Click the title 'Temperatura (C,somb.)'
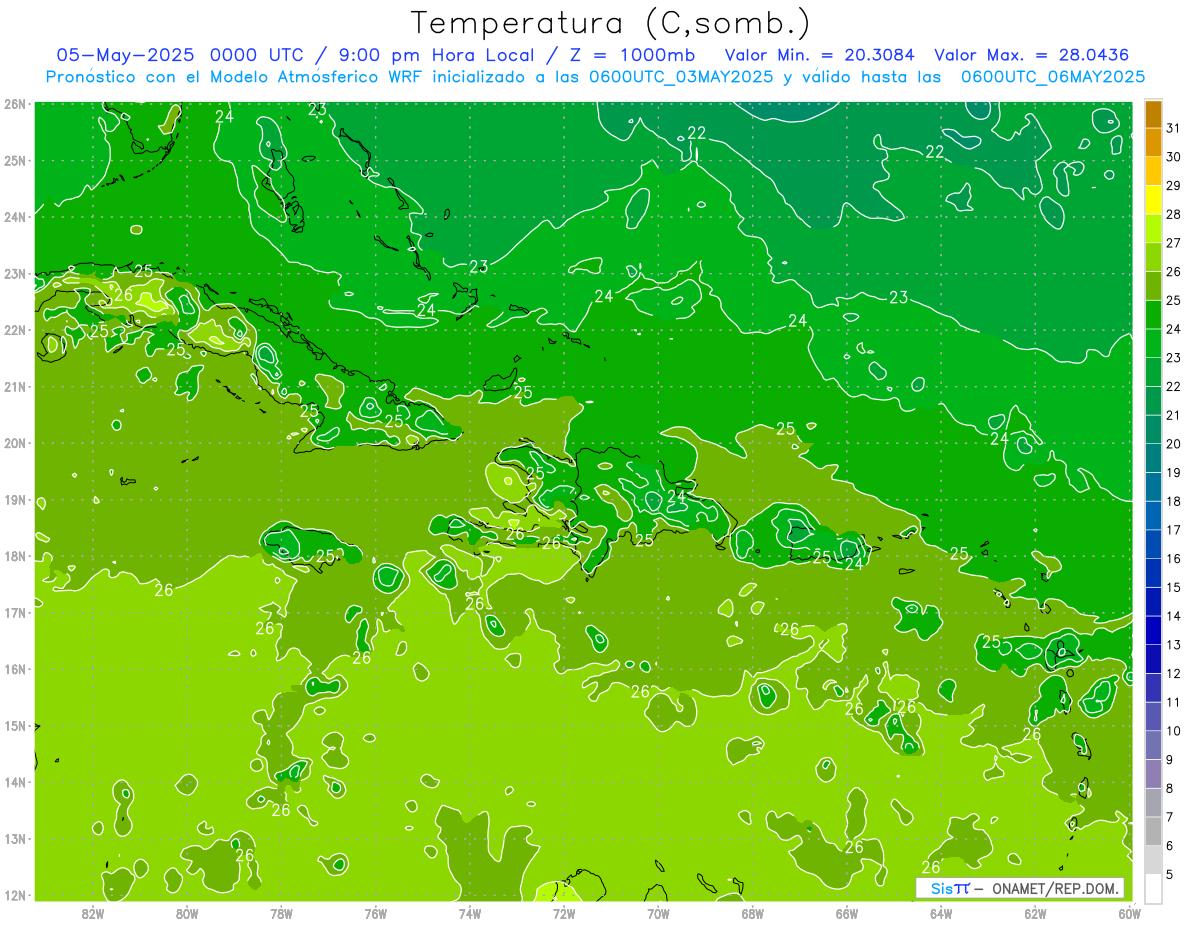Viewport: 1200px width, 927px height. point(611,22)
